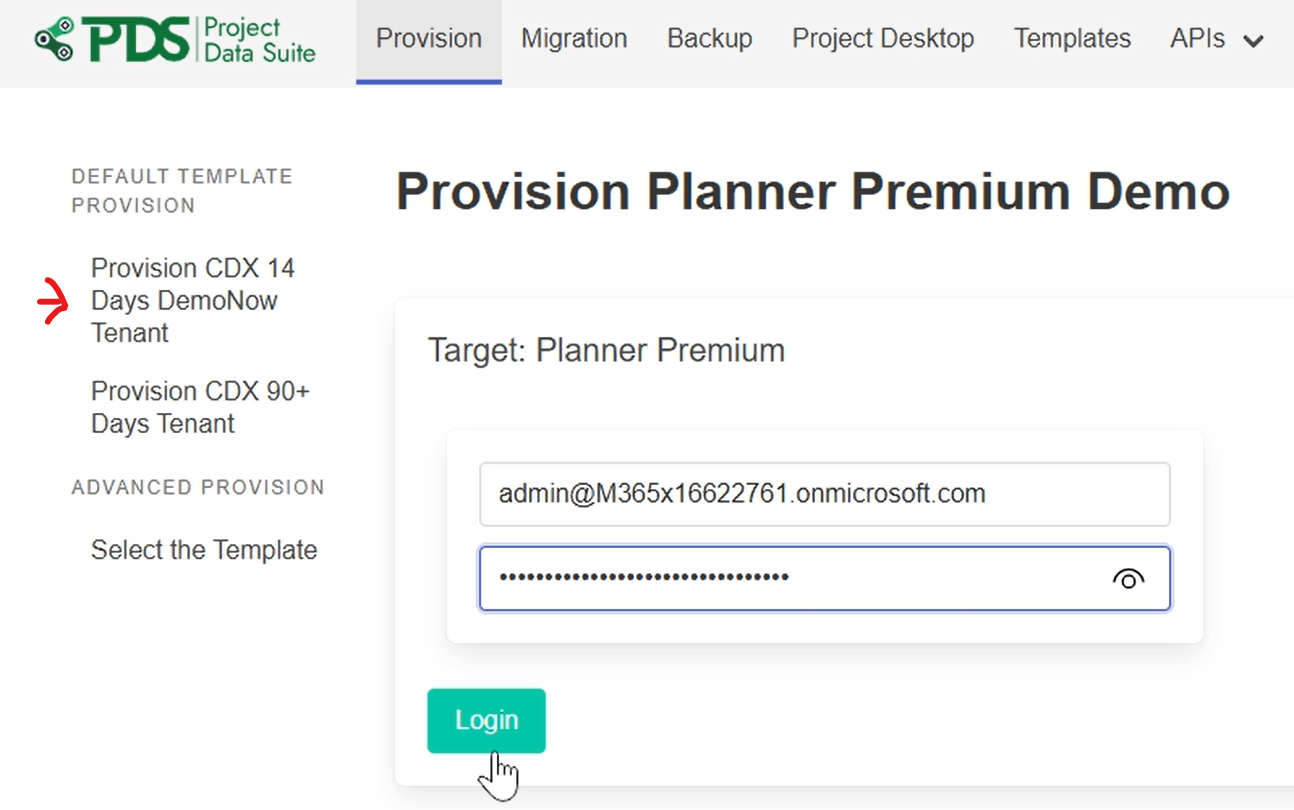
Task: Select the Templates tab
Action: (1072, 39)
